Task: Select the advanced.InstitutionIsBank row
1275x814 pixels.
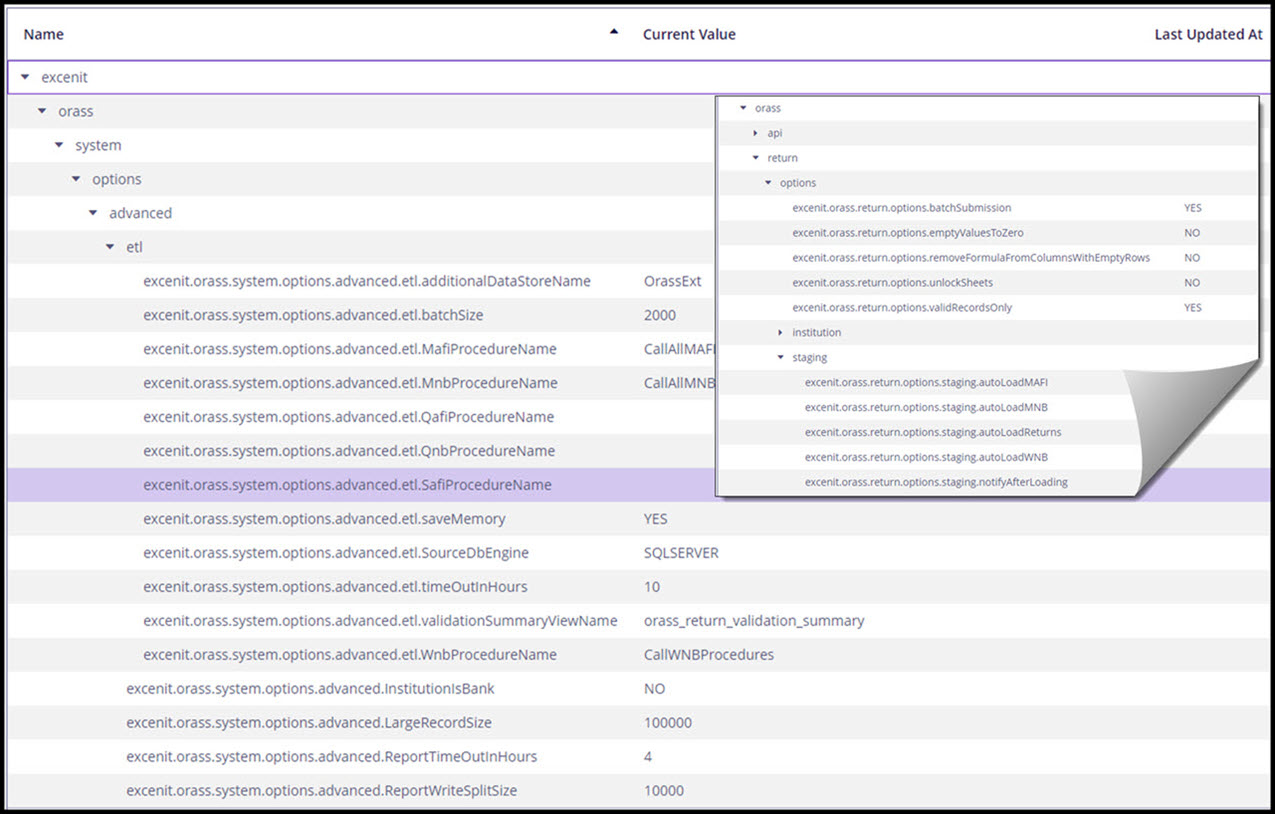Action: (310, 689)
